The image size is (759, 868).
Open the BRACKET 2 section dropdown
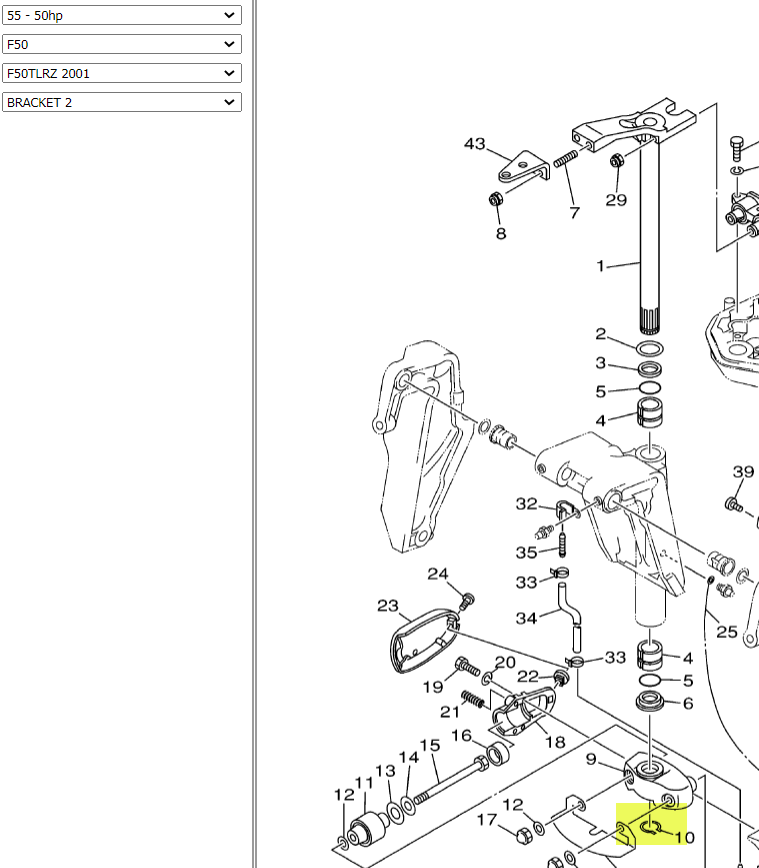(x=122, y=102)
